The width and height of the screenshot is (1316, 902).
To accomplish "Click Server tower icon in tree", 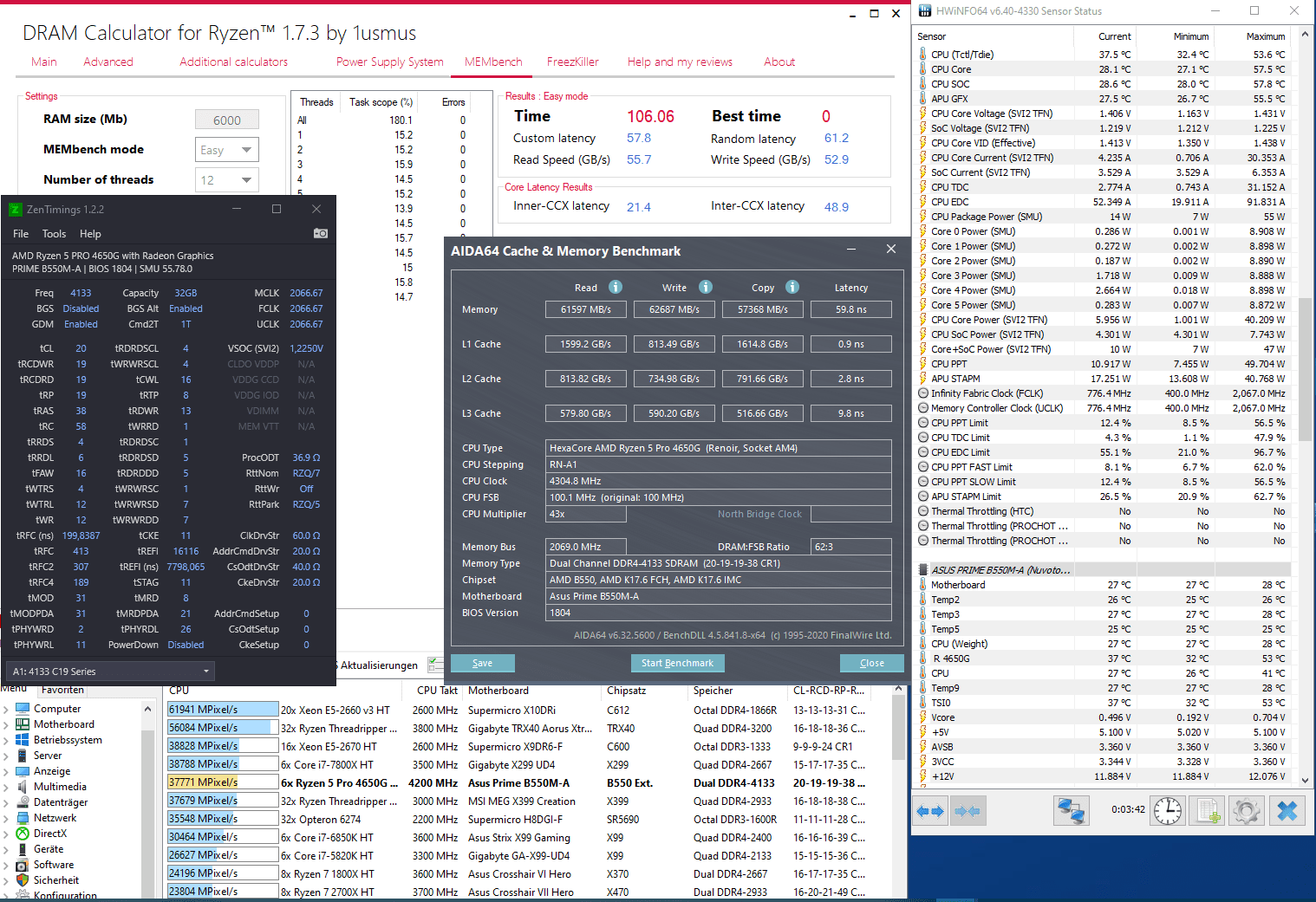I will point(23,756).
